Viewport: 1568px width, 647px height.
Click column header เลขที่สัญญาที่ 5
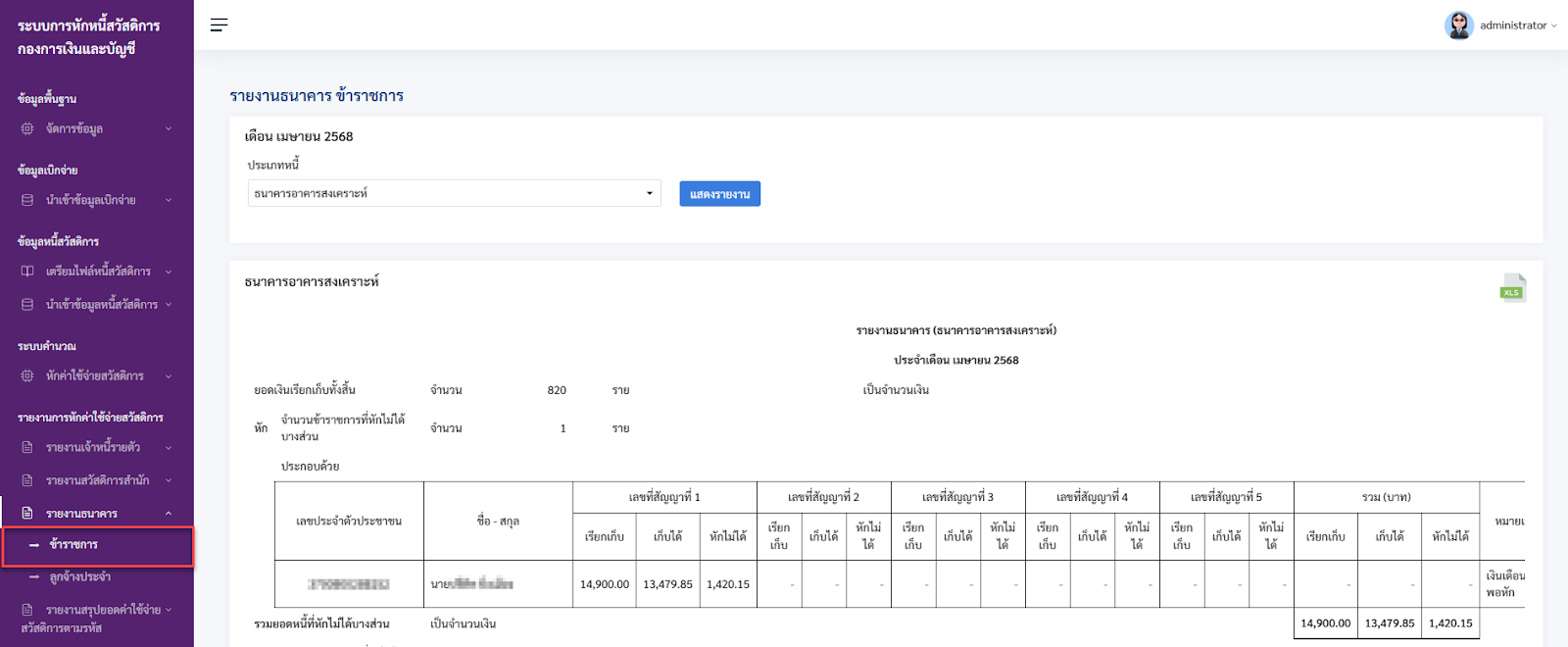pyautogui.click(x=1226, y=497)
